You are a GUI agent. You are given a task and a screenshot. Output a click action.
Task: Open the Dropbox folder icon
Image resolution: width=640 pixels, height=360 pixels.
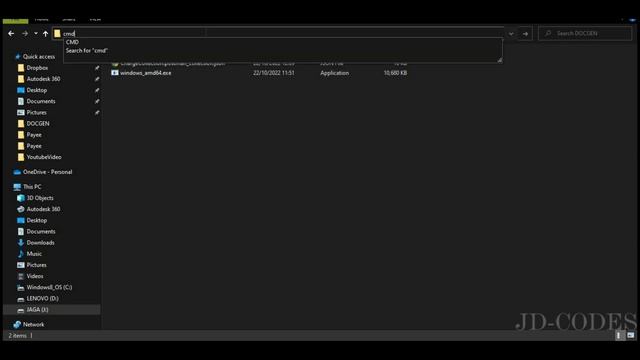(21, 68)
